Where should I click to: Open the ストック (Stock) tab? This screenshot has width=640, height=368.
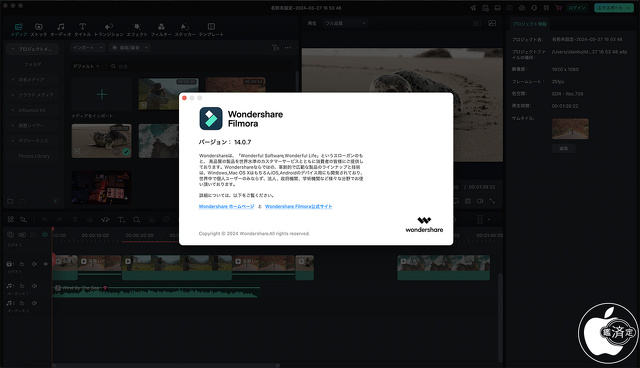point(39,30)
